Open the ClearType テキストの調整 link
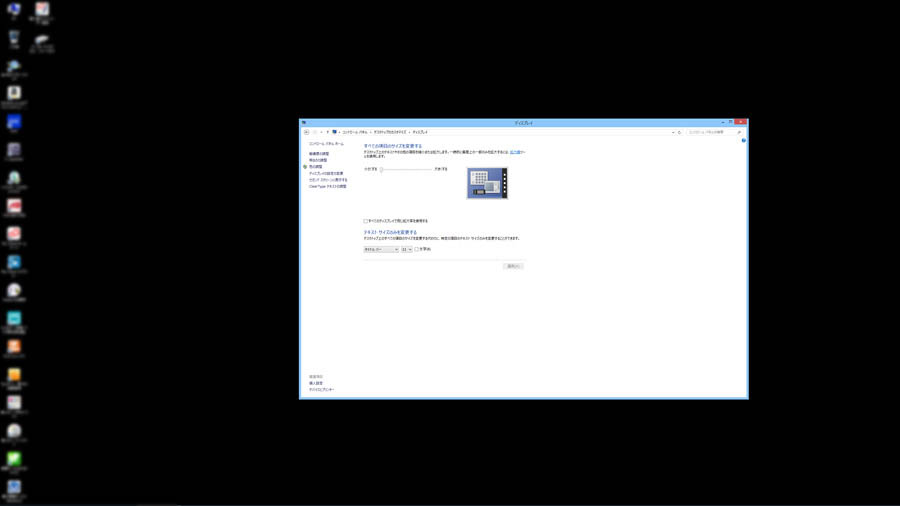 328,186
